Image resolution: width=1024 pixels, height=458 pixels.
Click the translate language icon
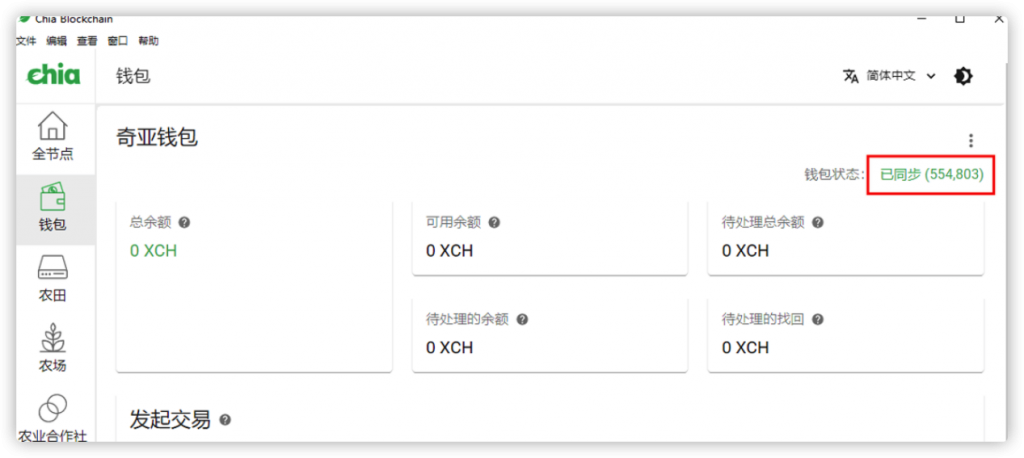click(851, 76)
